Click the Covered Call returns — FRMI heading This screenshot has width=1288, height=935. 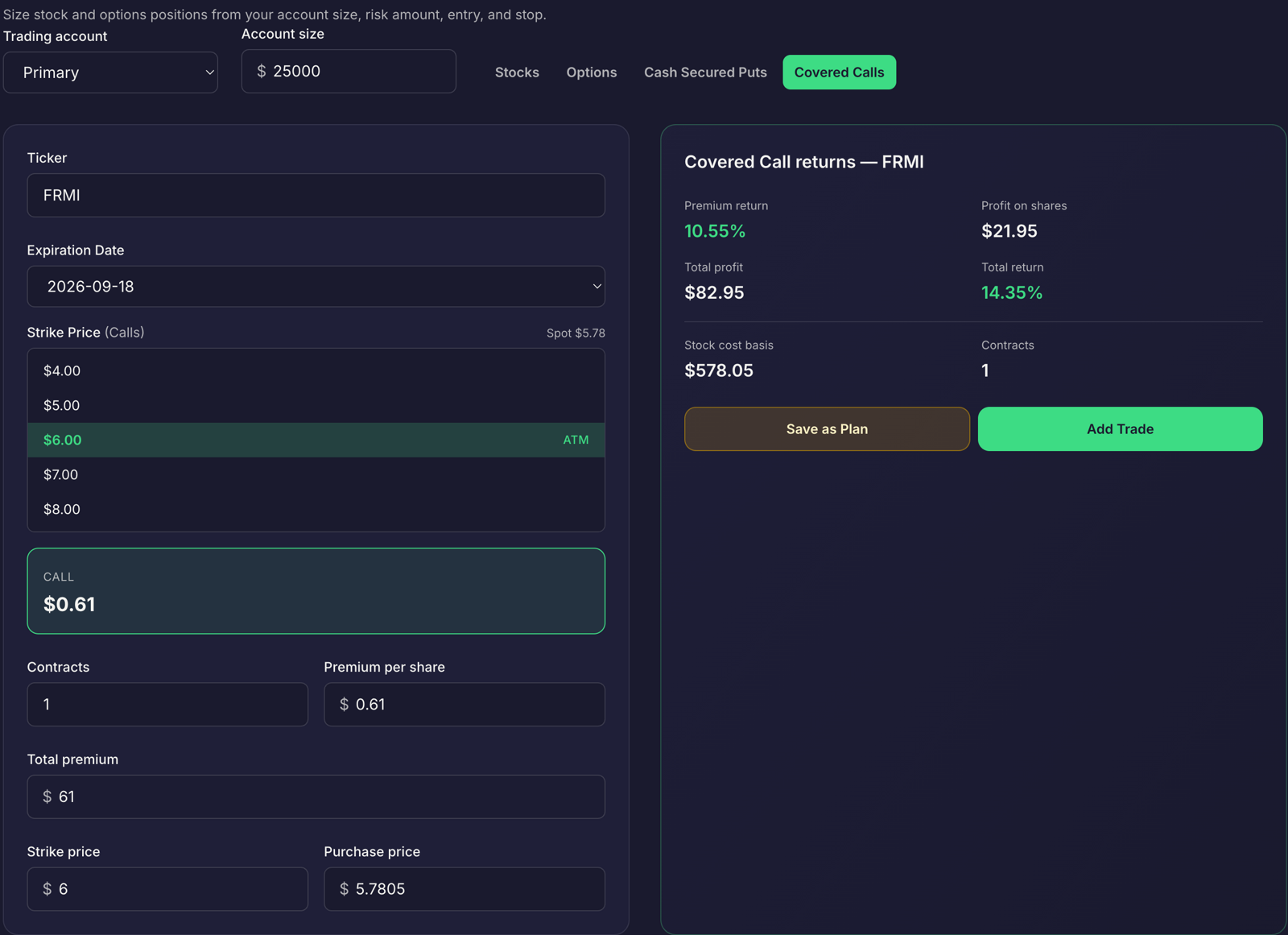click(x=804, y=162)
